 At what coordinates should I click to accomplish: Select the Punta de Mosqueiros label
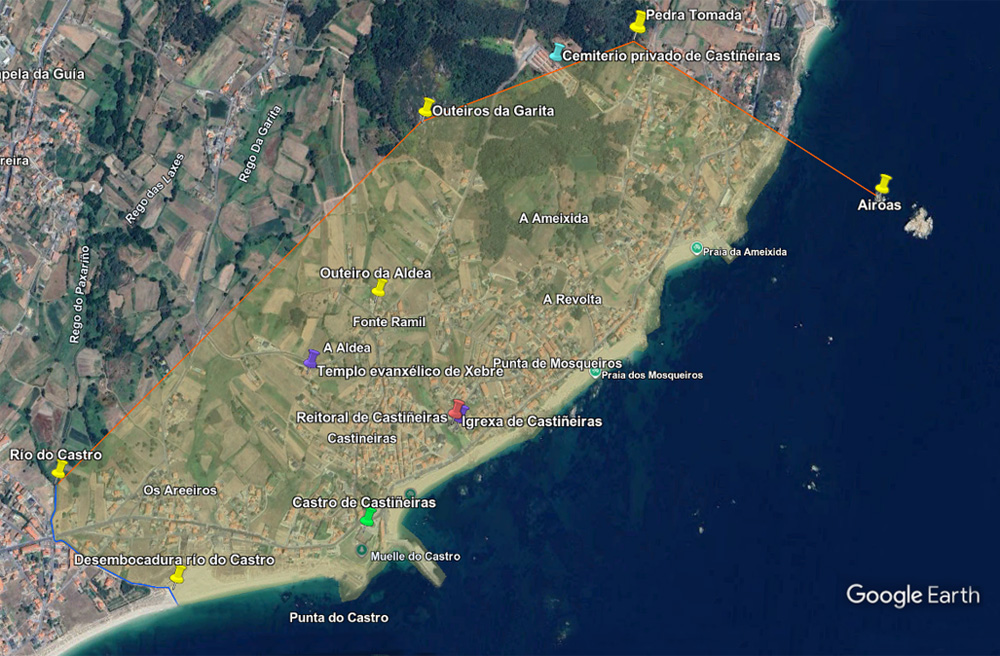click(545, 363)
